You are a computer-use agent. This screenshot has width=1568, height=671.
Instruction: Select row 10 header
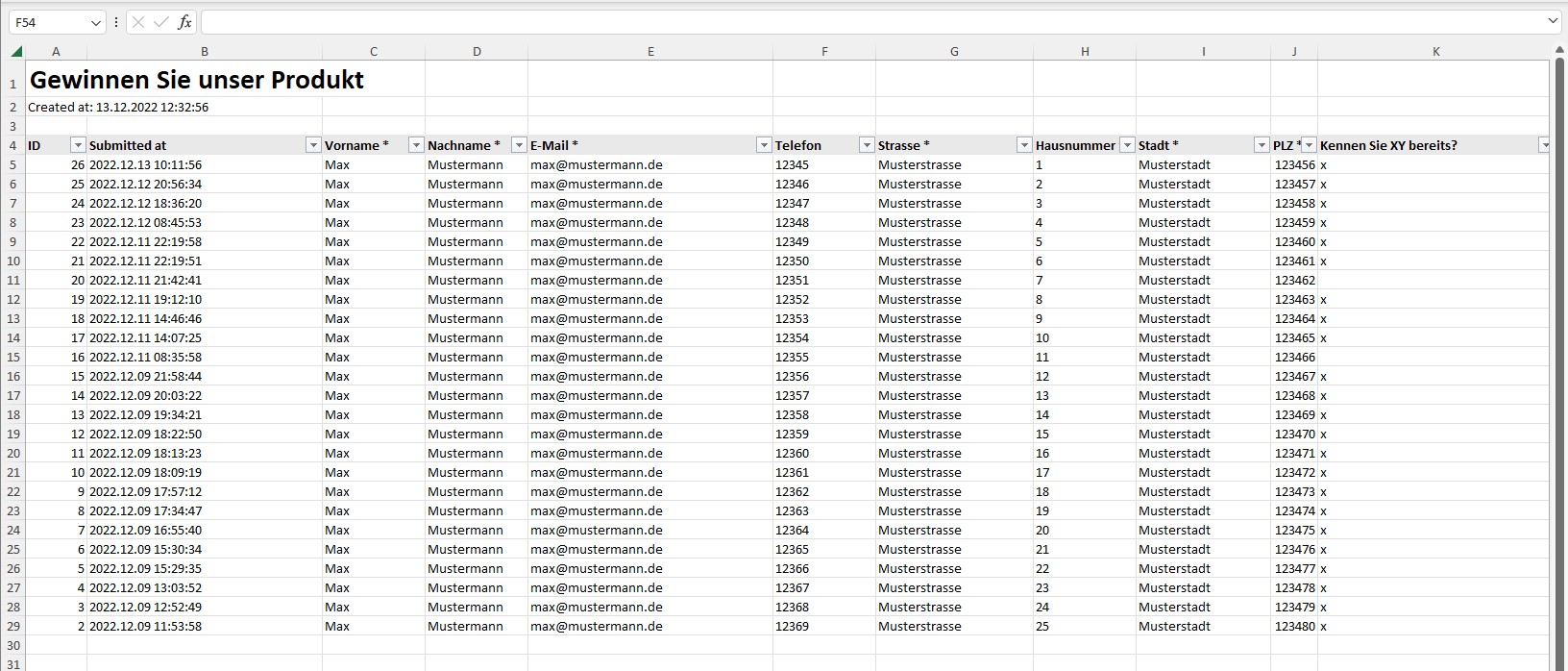pos(13,261)
